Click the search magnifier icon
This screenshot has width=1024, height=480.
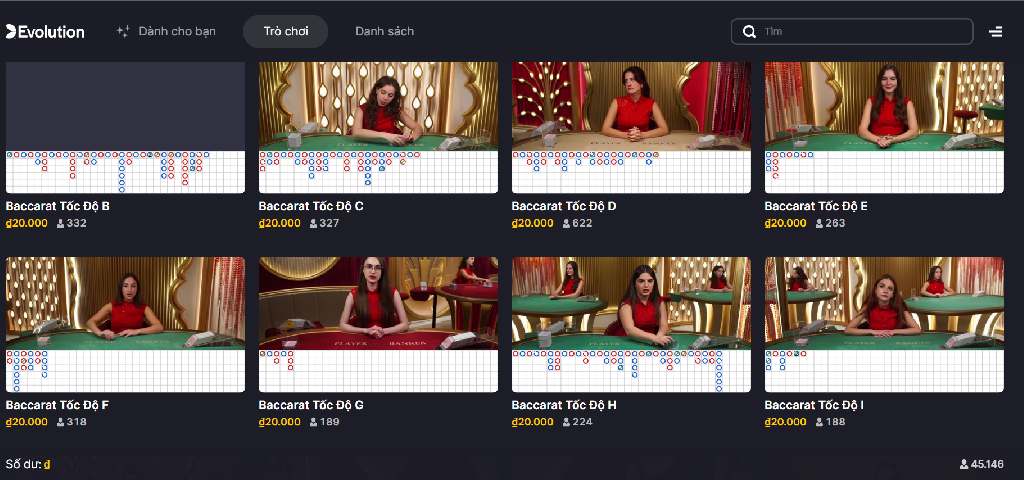pyautogui.click(x=749, y=31)
